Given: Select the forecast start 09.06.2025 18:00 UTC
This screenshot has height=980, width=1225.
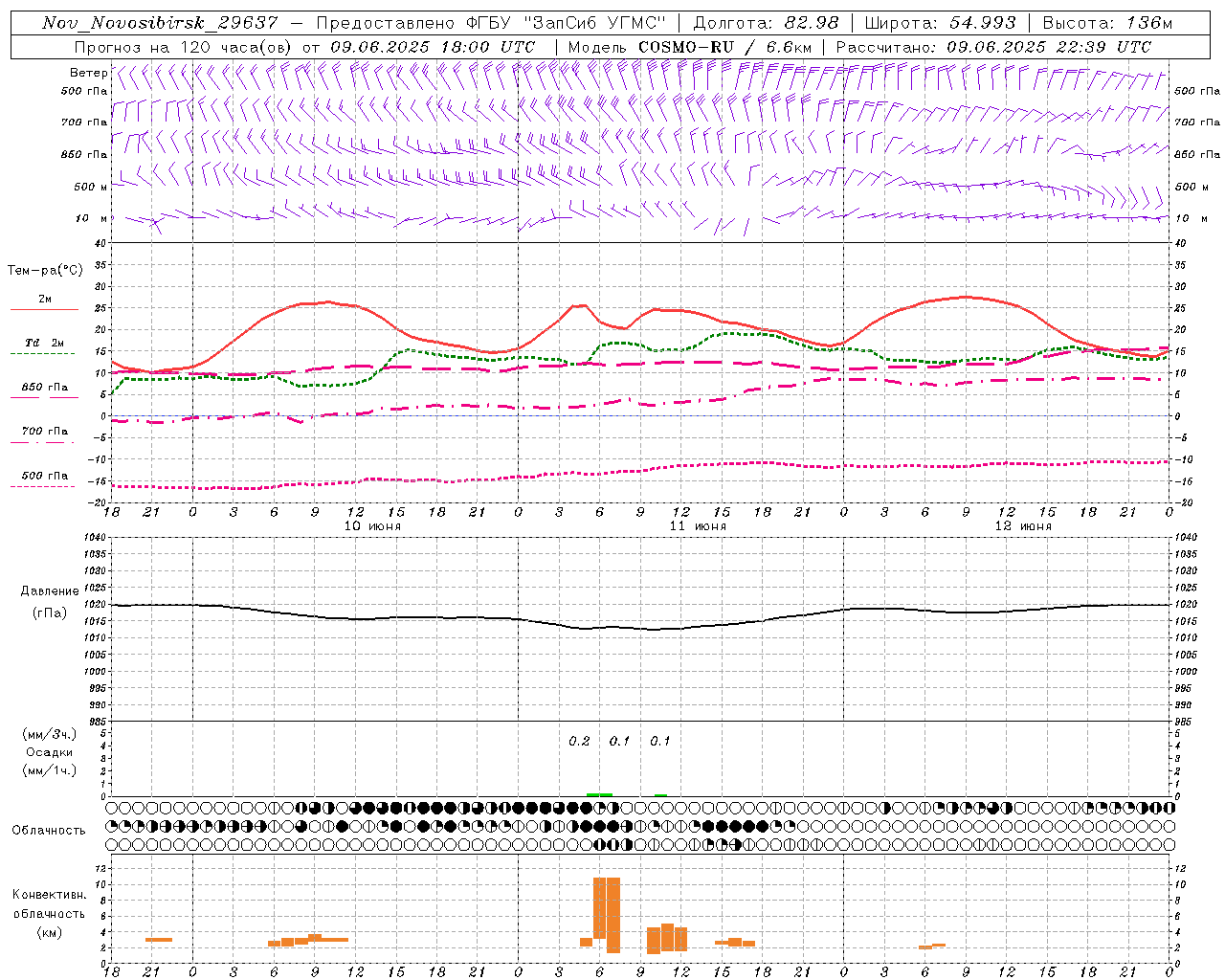Looking at the screenshot, I should (x=433, y=47).
